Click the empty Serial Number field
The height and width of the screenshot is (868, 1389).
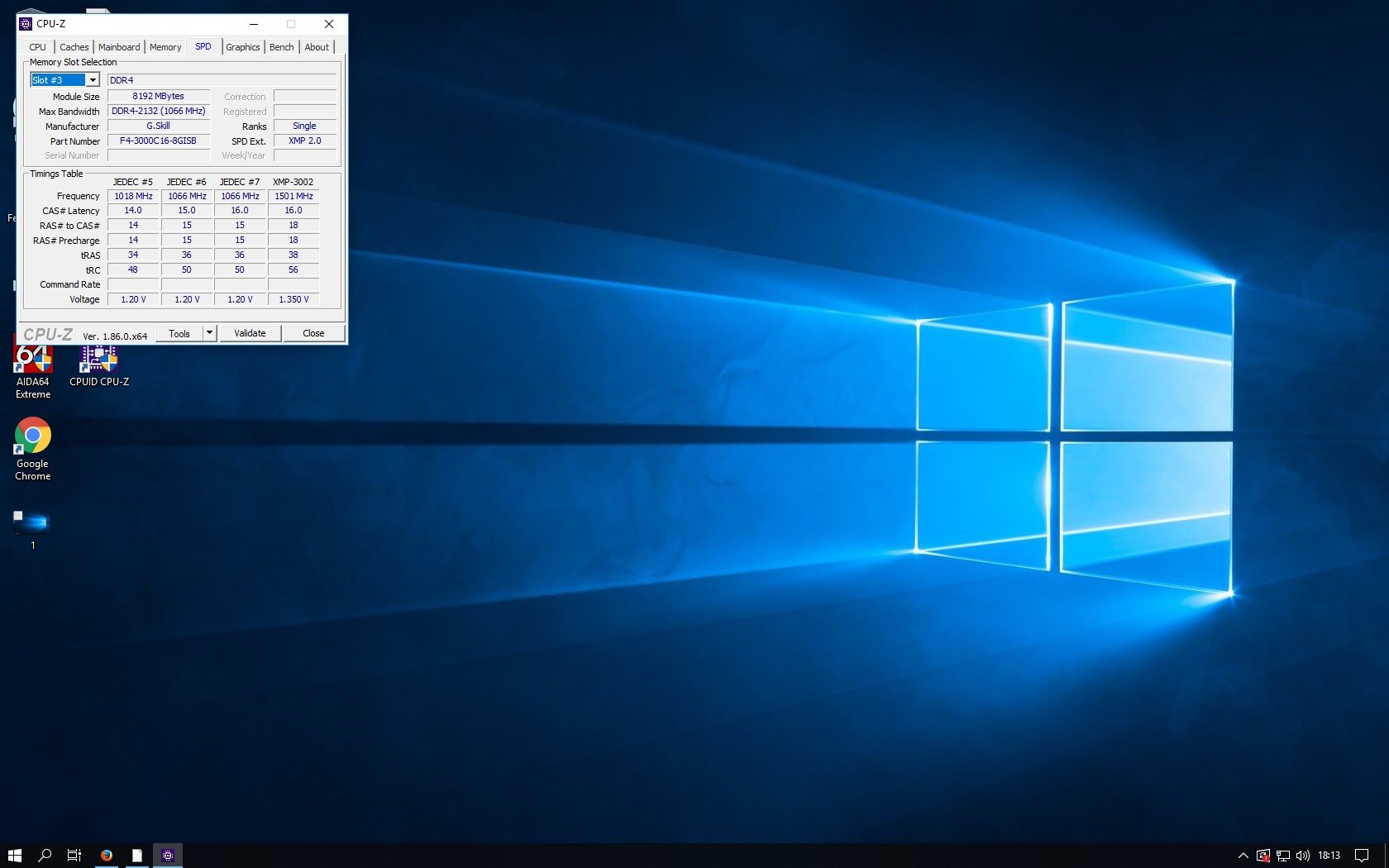tap(159, 155)
